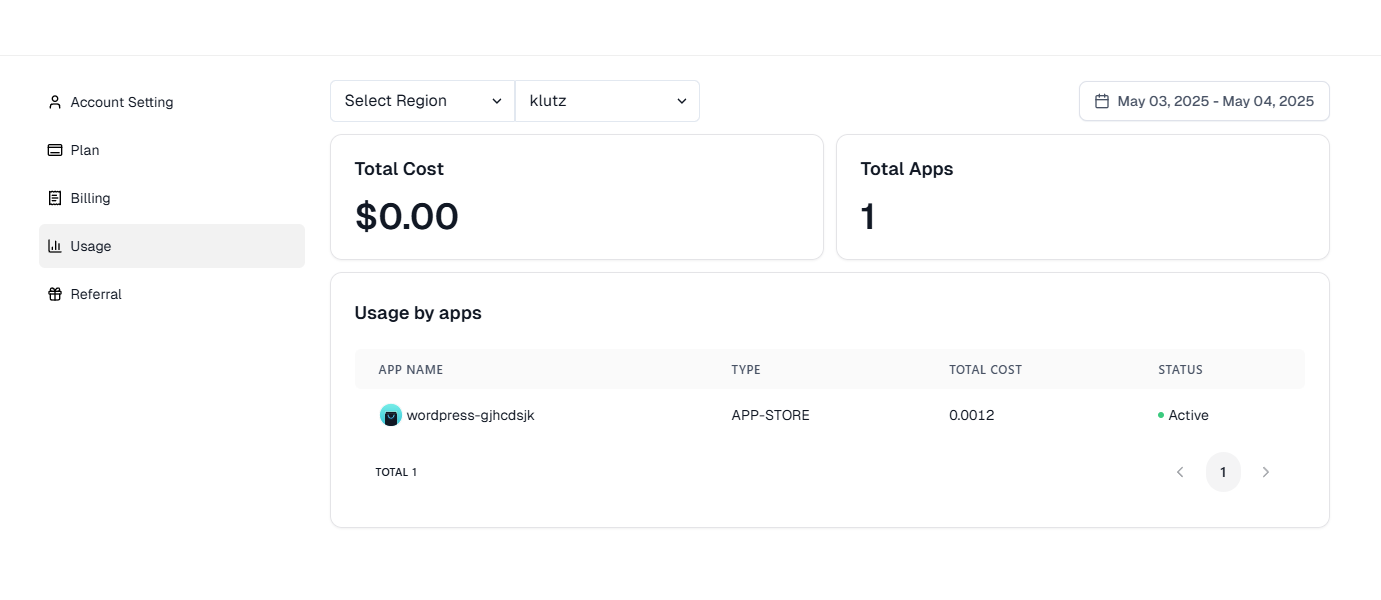The height and width of the screenshot is (600, 1381).
Task: Click the APP-STORE type cell
Action: click(x=771, y=415)
